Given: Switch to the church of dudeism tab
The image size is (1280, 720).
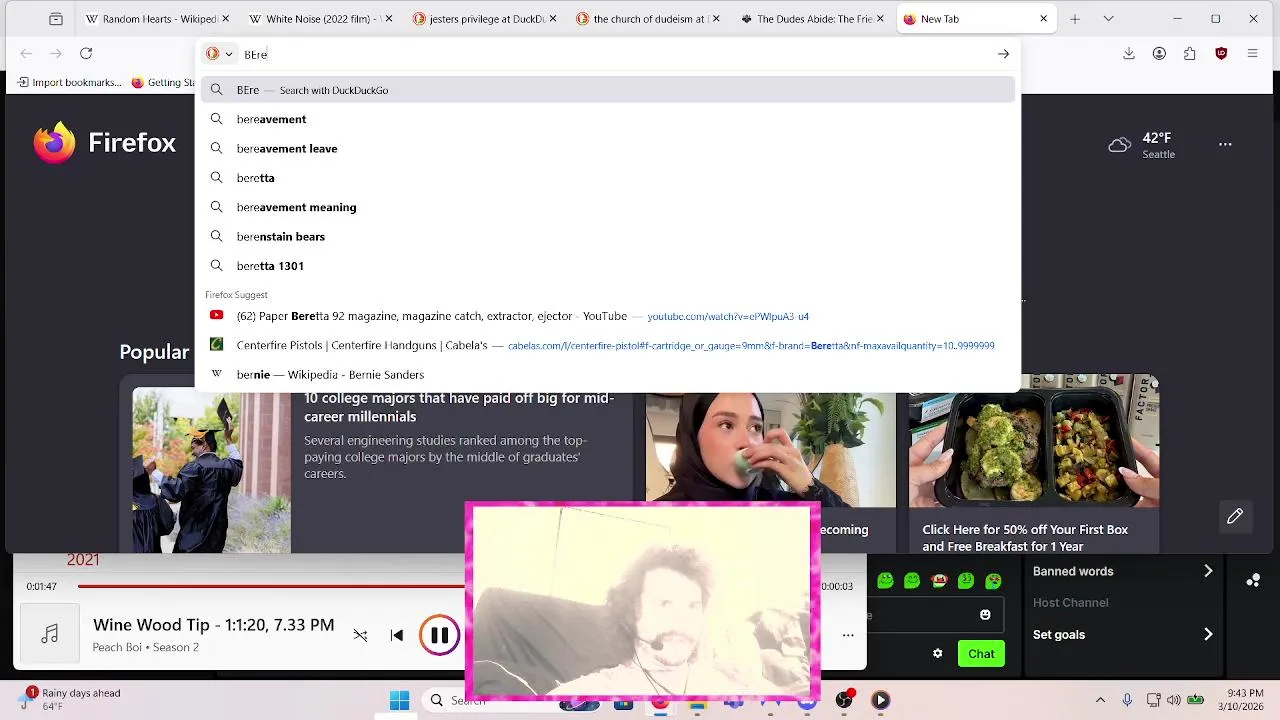Looking at the screenshot, I should (647, 19).
